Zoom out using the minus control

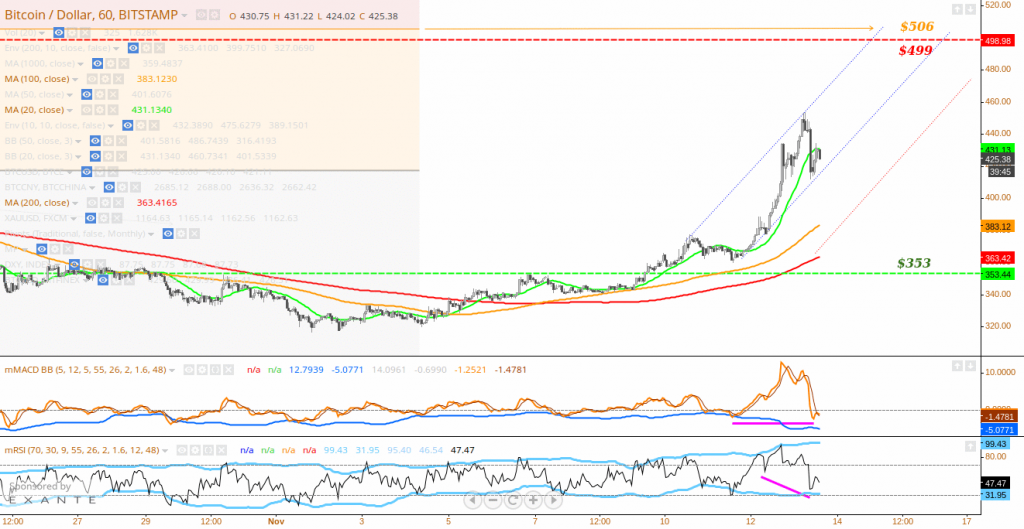click(492, 501)
